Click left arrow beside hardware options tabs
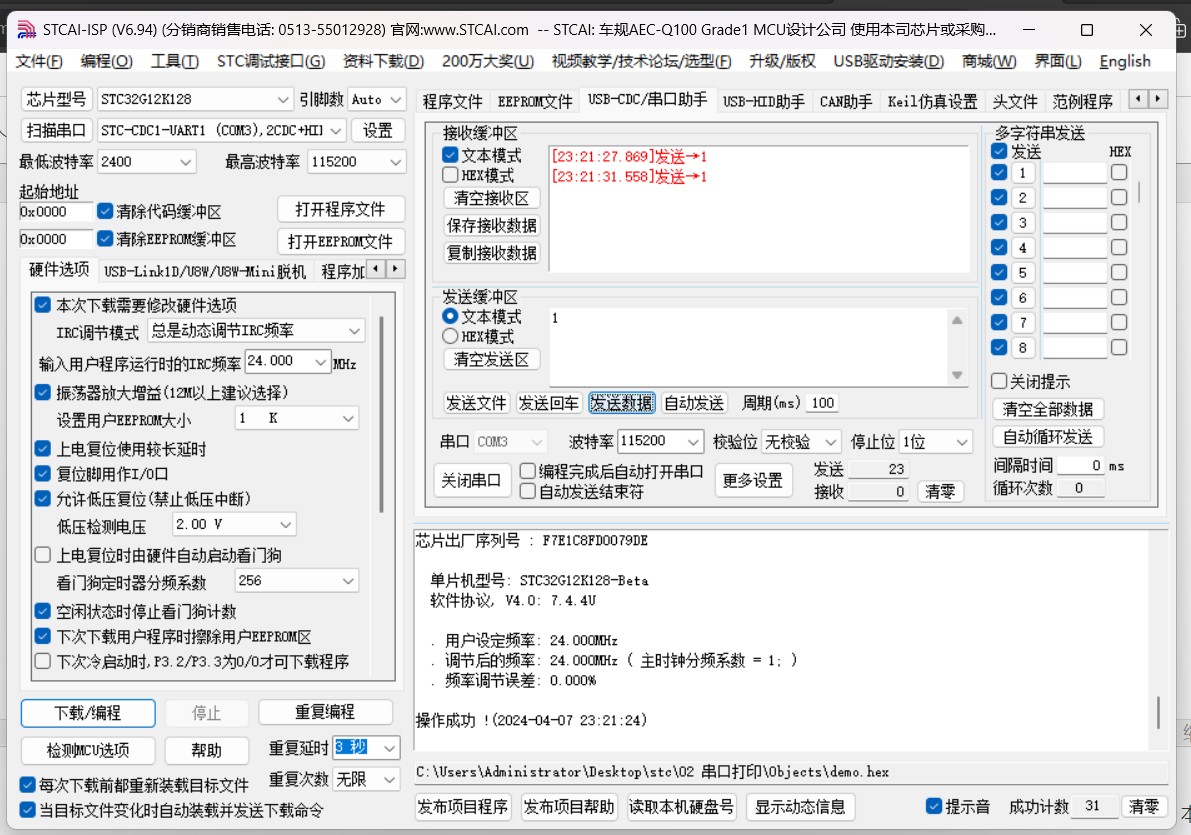The width and height of the screenshot is (1191, 835). click(x=376, y=269)
